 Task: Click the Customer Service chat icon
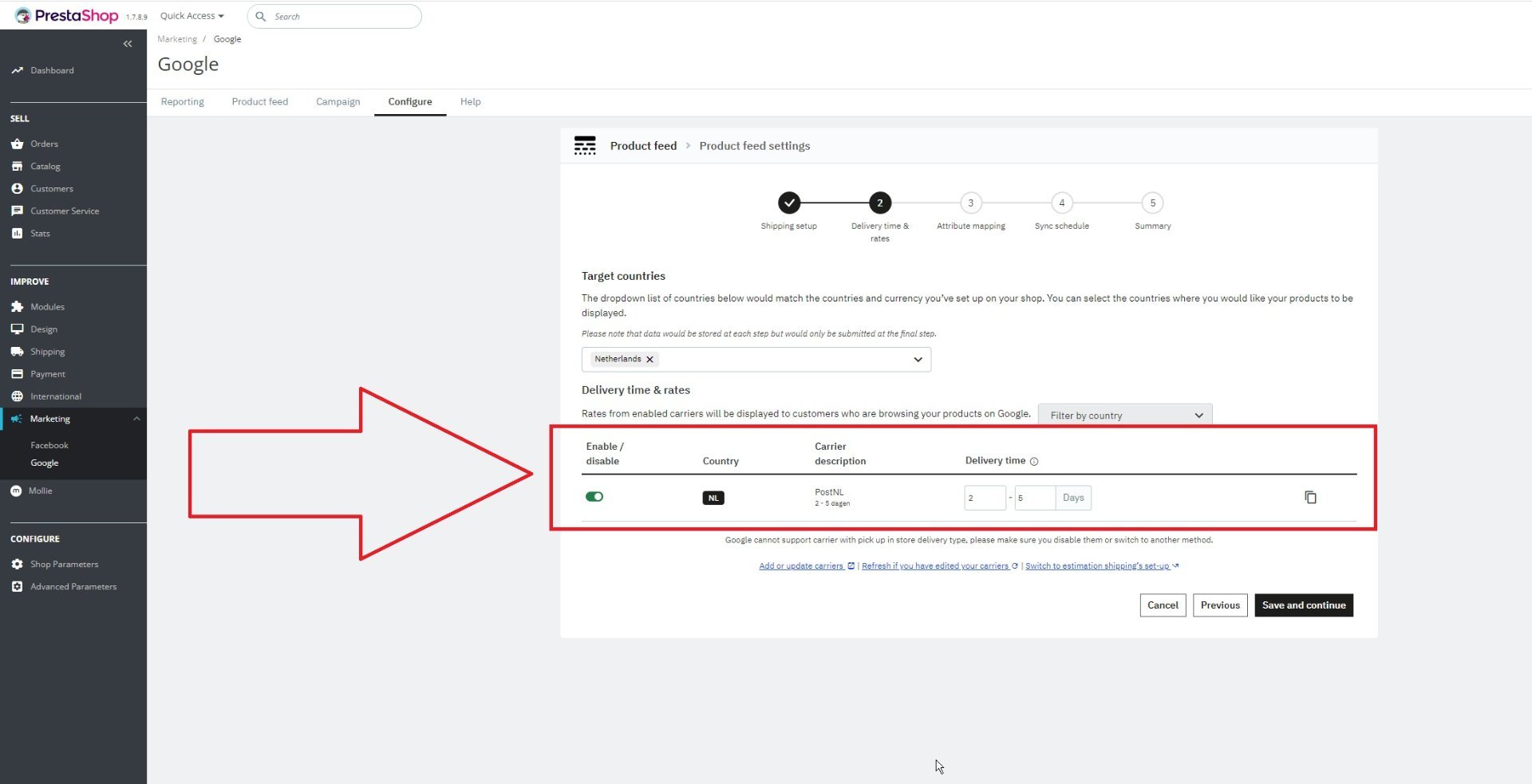[17, 211]
